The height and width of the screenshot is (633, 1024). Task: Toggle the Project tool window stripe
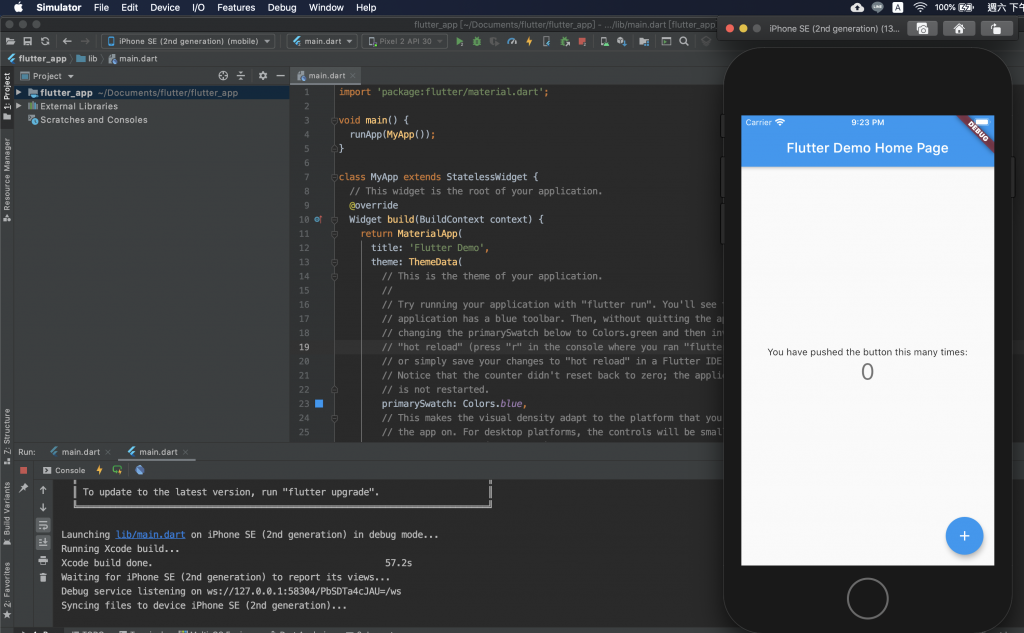7,96
